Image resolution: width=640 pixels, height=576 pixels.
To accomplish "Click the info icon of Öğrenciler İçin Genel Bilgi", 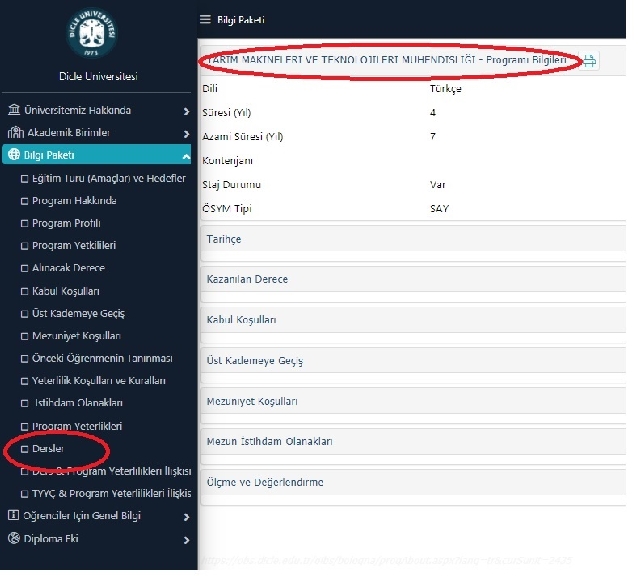I will (x=13, y=515).
